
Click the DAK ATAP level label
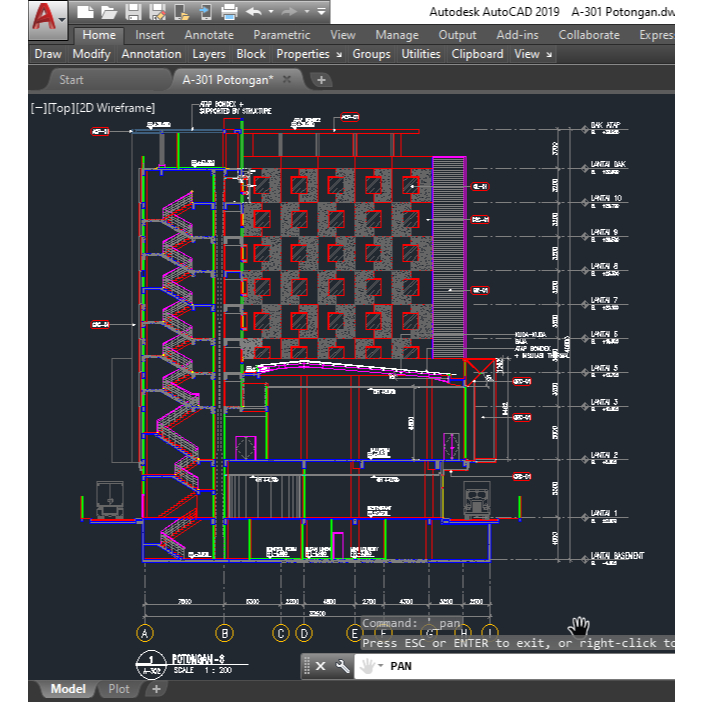[x=605, y=125]
